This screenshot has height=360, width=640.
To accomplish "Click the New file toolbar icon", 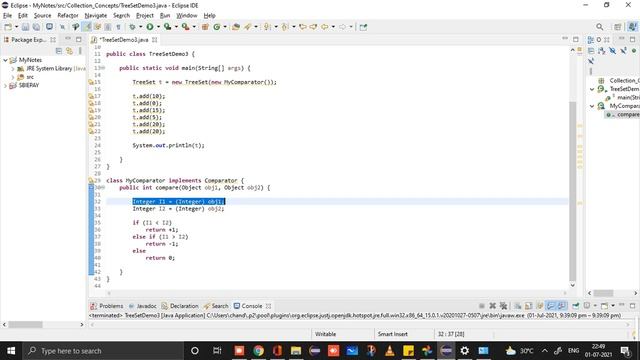I will pyautogui.click(x=8, y=27).
